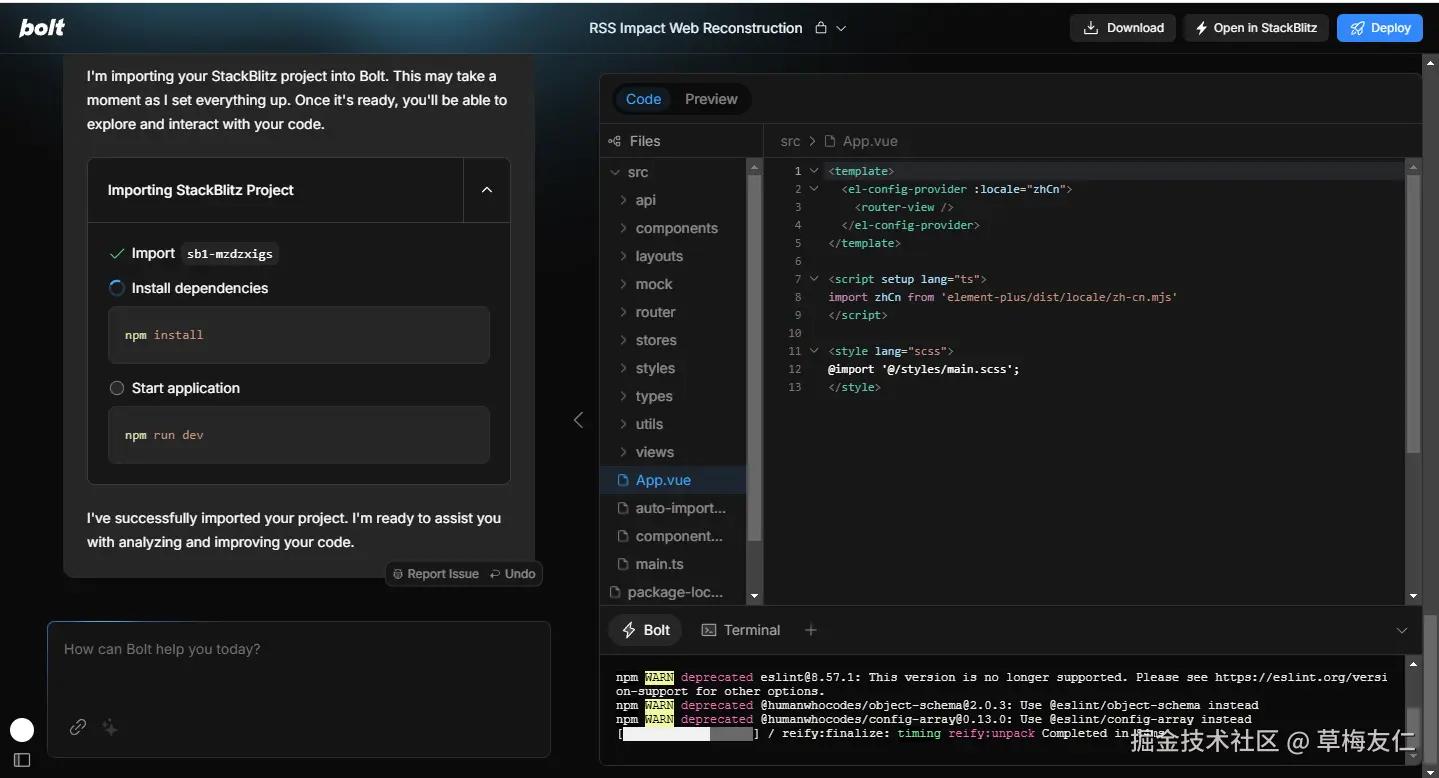Click the npm install command block
The image size is (1439, 778).
299,335
